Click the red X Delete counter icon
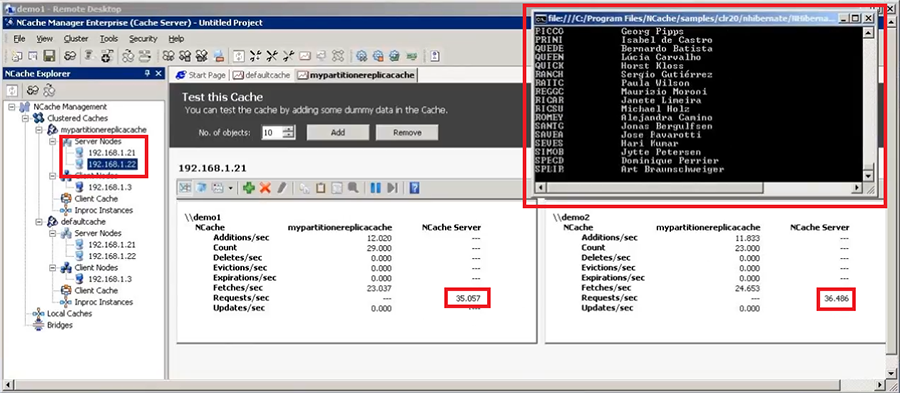This screenshot has width=900, height=393. pos(265,188)
